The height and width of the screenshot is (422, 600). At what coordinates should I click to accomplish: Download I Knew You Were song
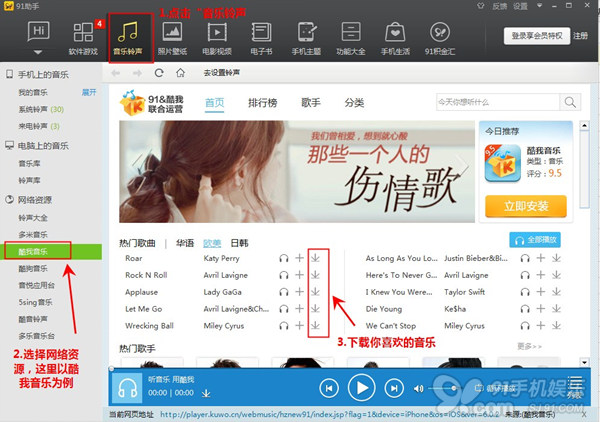coord(556,292)
